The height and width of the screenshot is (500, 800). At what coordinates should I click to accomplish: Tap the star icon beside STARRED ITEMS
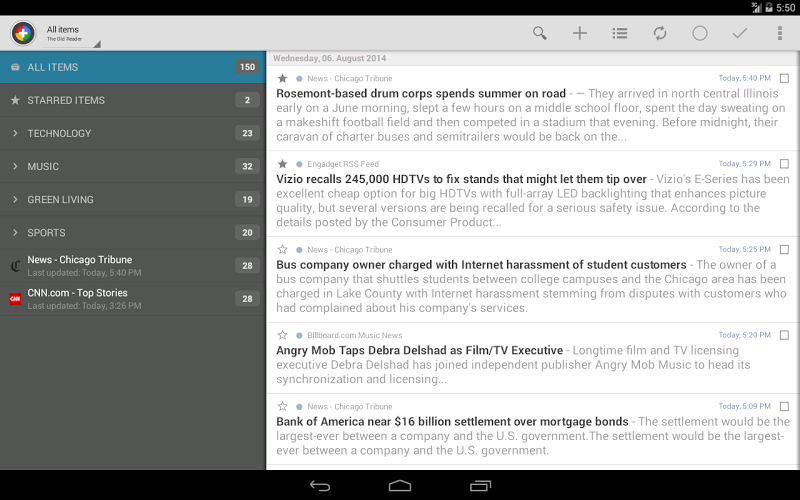15,100
